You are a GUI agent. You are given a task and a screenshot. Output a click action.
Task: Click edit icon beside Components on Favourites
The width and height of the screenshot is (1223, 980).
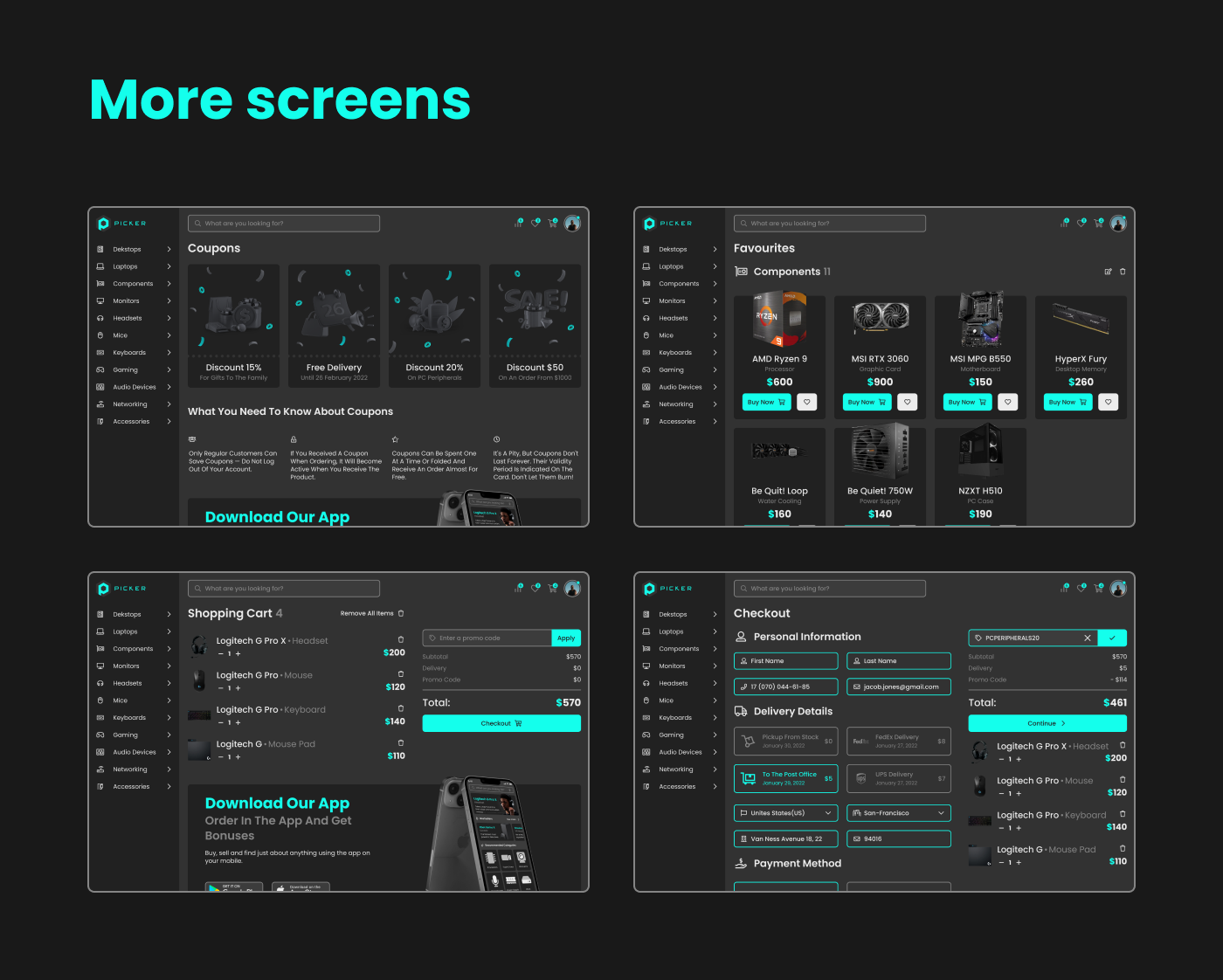tap(1108, 272)
